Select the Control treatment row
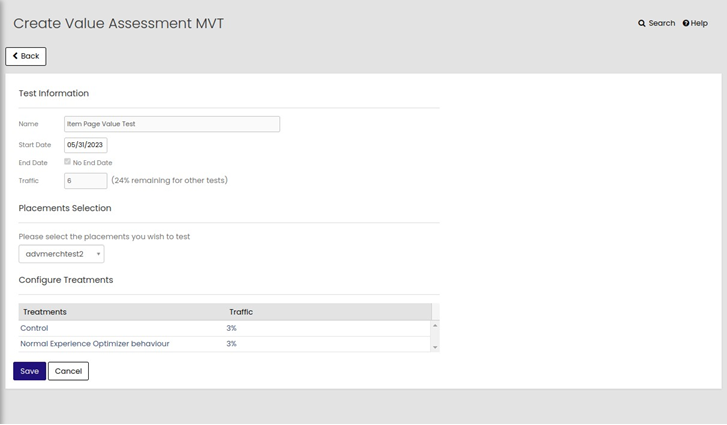Viewport: 727px width, 425px height. coord(35,328)
